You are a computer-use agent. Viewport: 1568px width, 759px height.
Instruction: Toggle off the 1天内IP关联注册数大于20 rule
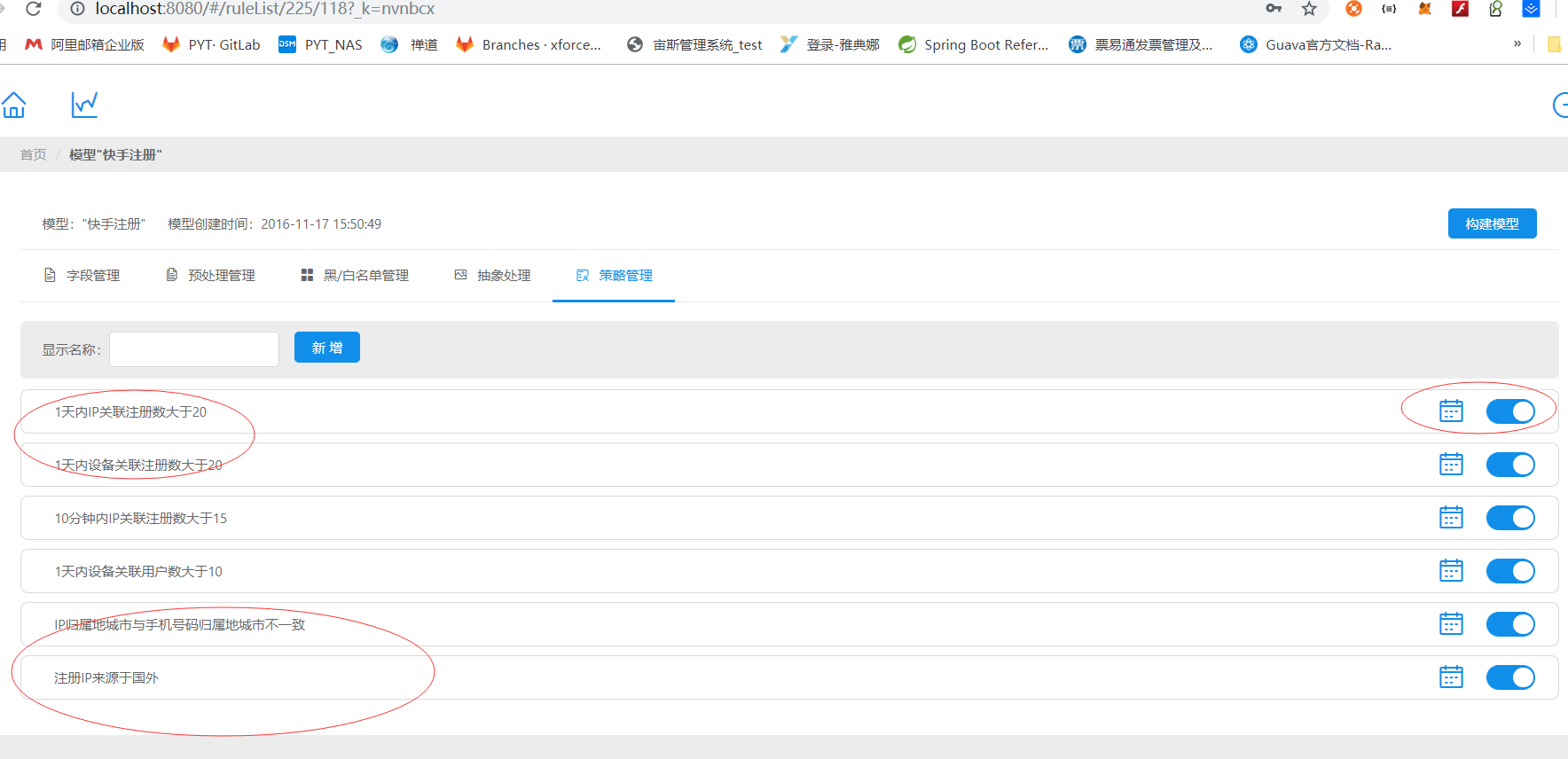(x=1510, y=411)
